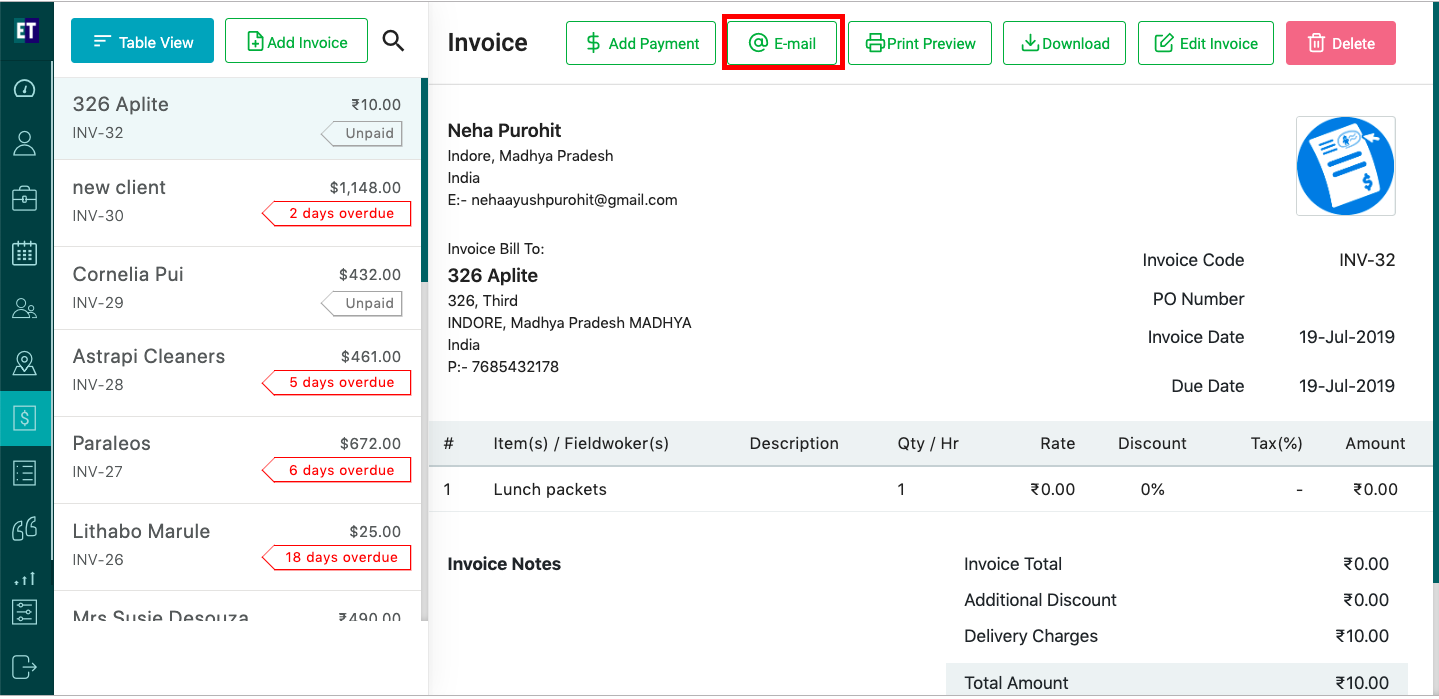Image resolution: width=1439 pixels, height=699 pixels.
Task: Click the 'Additional Discount' label
Action: pos(1040,600)
